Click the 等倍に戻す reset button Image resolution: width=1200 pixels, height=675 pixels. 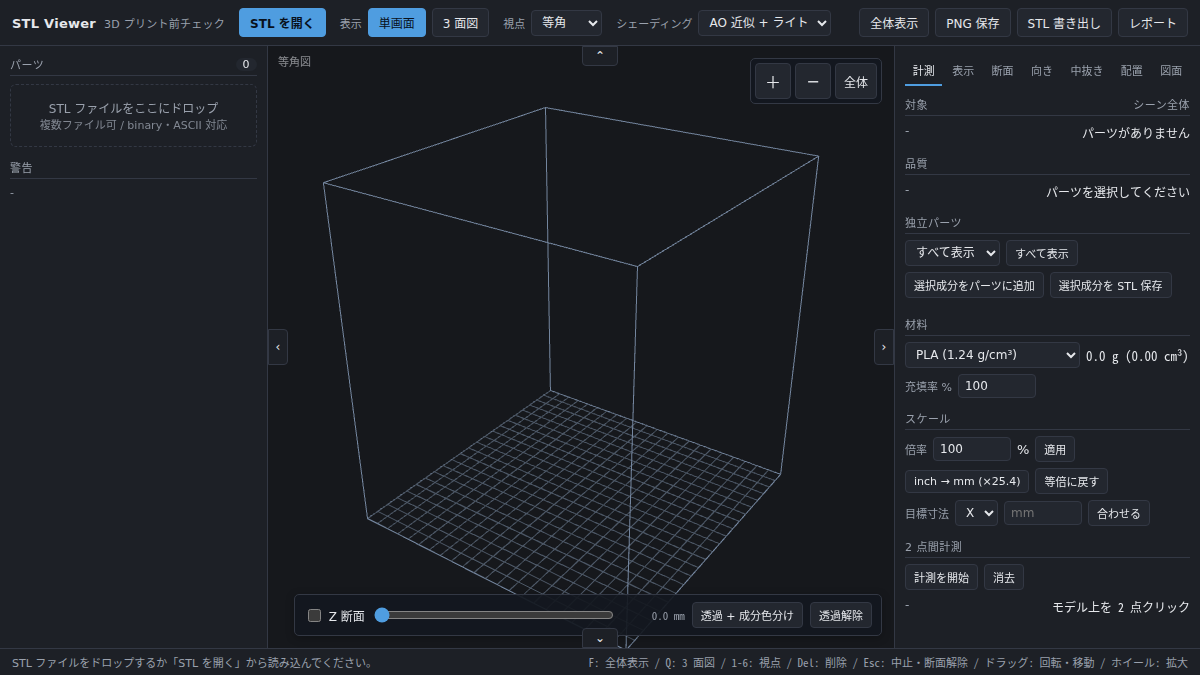[x=1071, y=481]
